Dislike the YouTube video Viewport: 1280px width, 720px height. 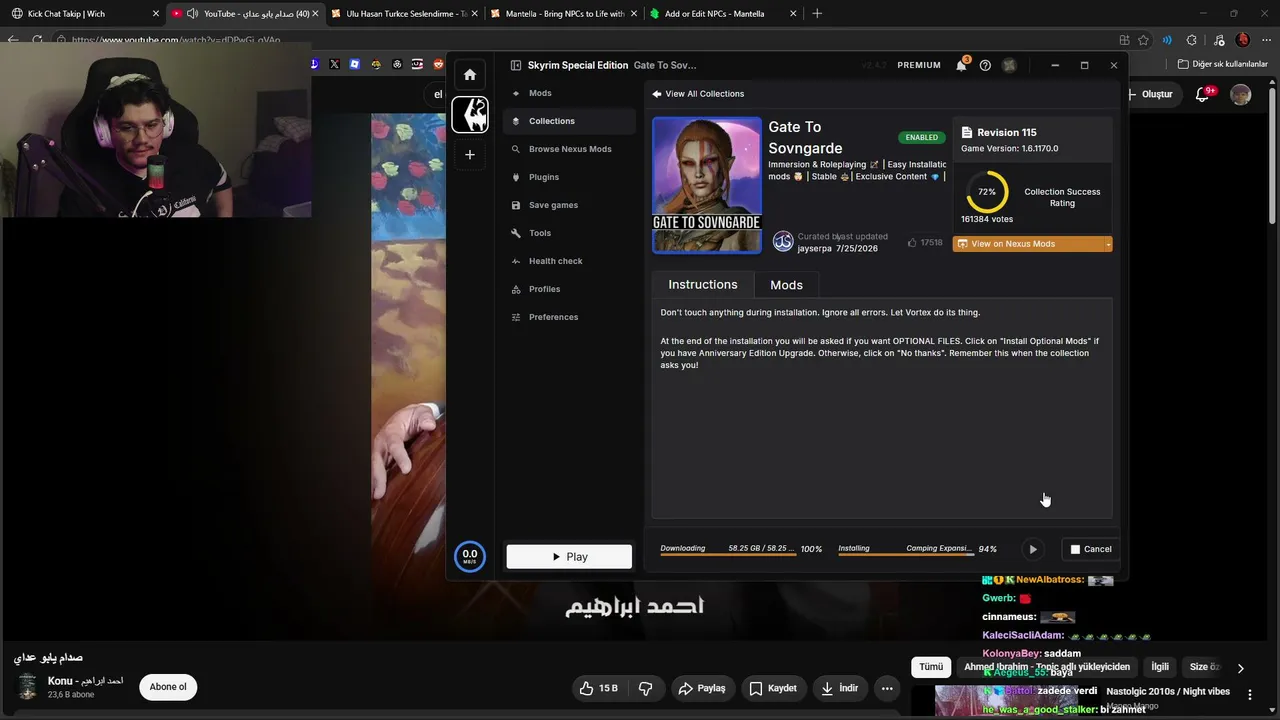click(646, 688)
